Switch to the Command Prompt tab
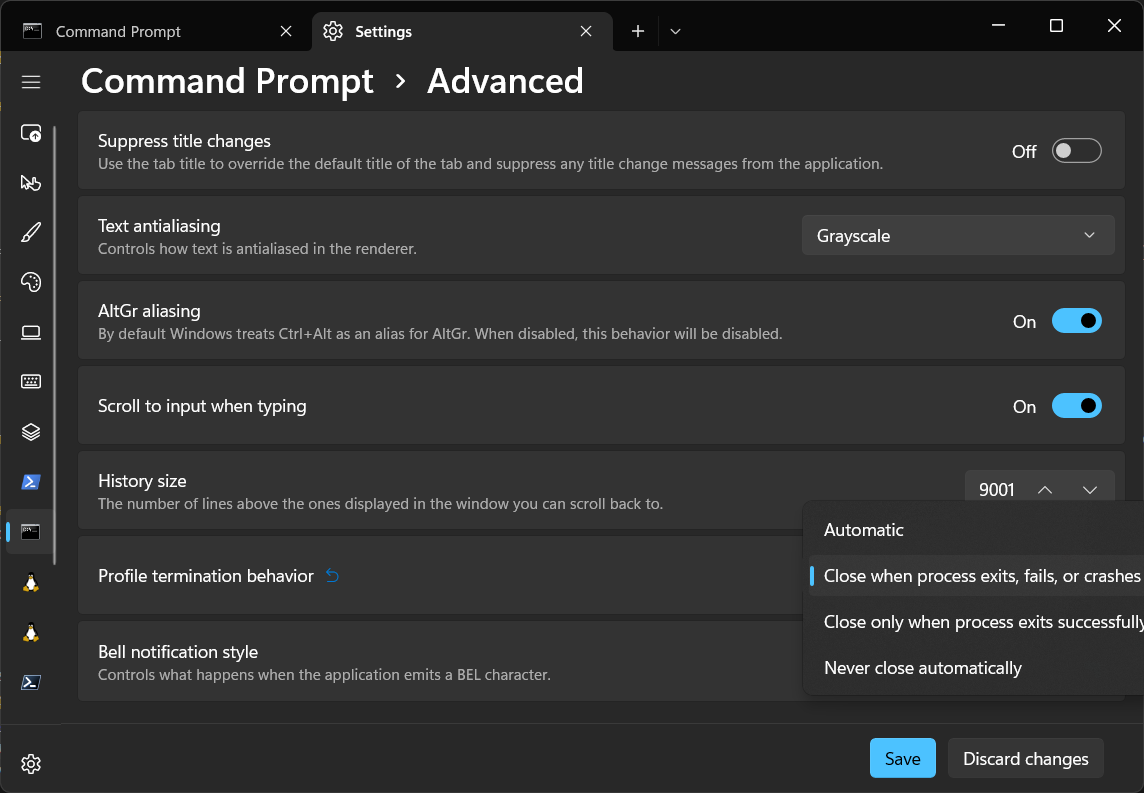The height and width of the screenshot is (793, 1144). [118, 32]
